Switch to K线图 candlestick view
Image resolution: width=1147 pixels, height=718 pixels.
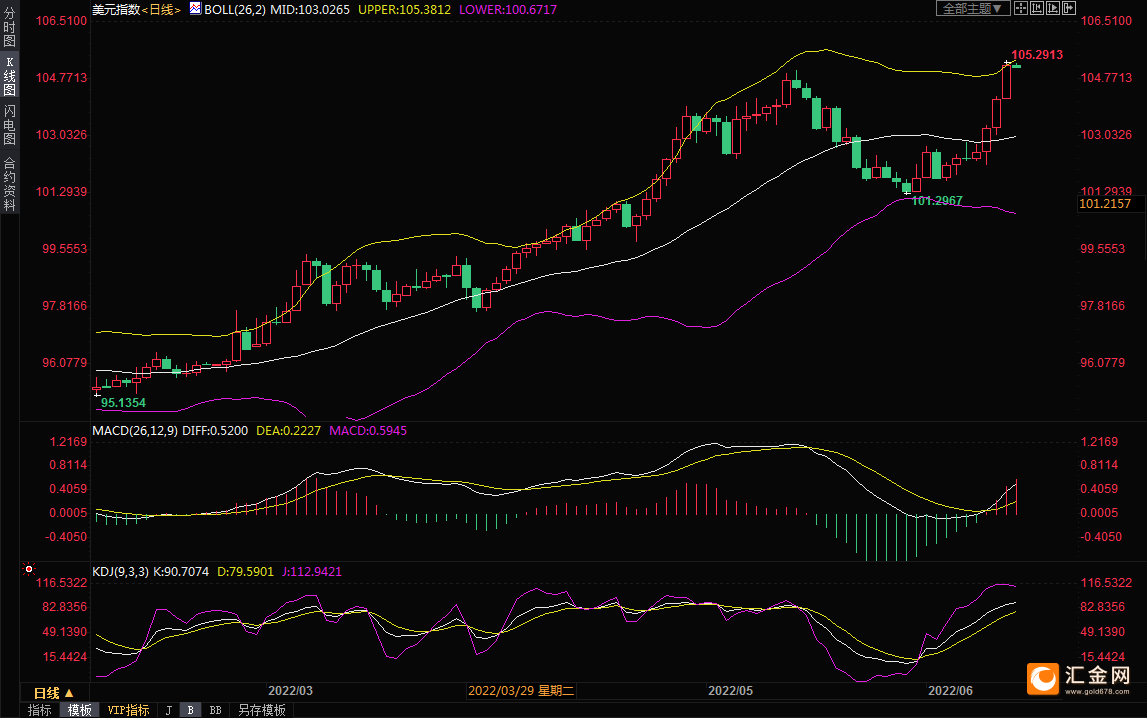(10, 76)
